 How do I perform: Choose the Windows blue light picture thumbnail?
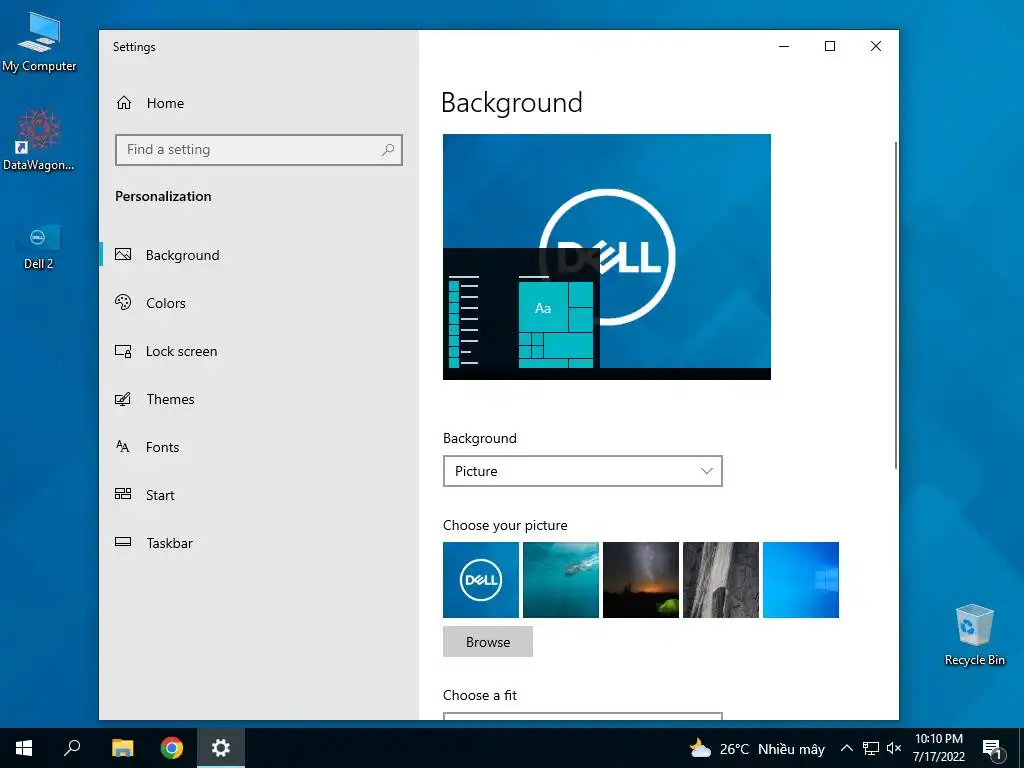click(x=801, y=580)
